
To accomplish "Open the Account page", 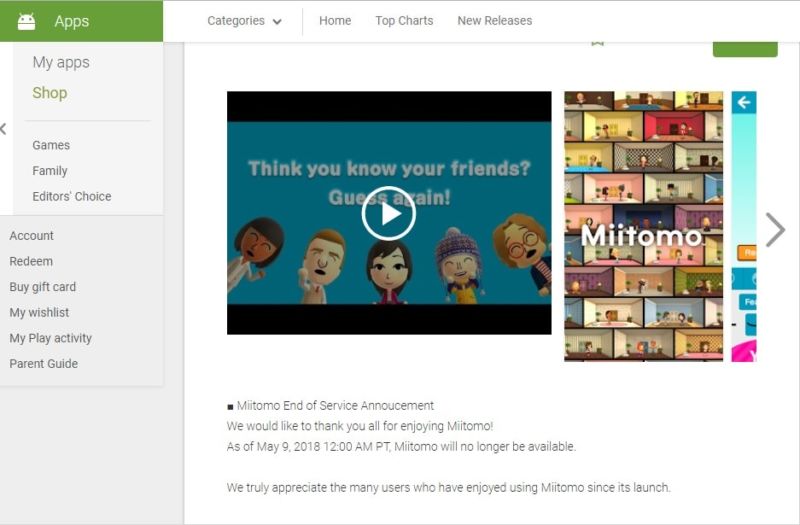I will coord(32,236).
